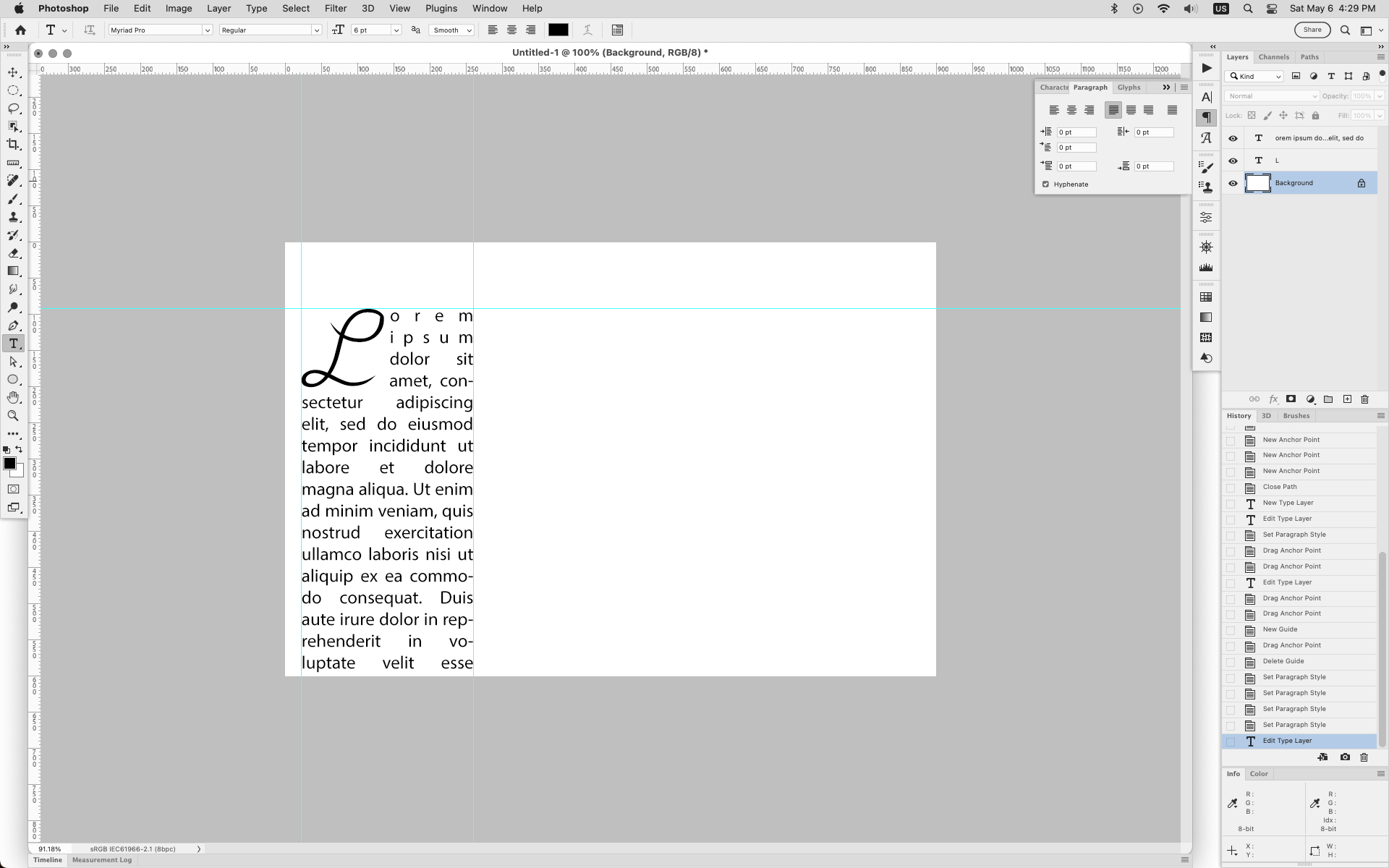Click the Glyphs panel tab label
This screenshot has height=868, width=1389.
pos(1128,87)
